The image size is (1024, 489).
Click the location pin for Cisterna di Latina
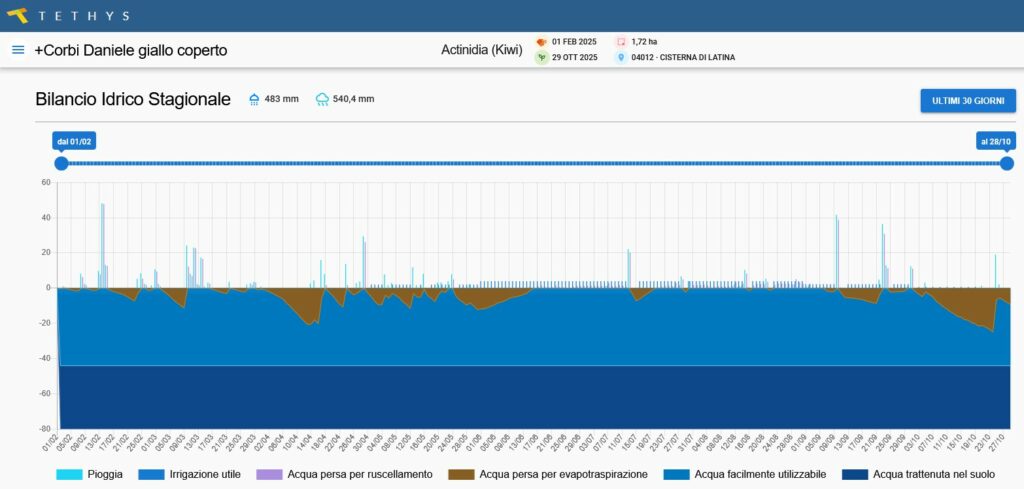coord(621,58)
